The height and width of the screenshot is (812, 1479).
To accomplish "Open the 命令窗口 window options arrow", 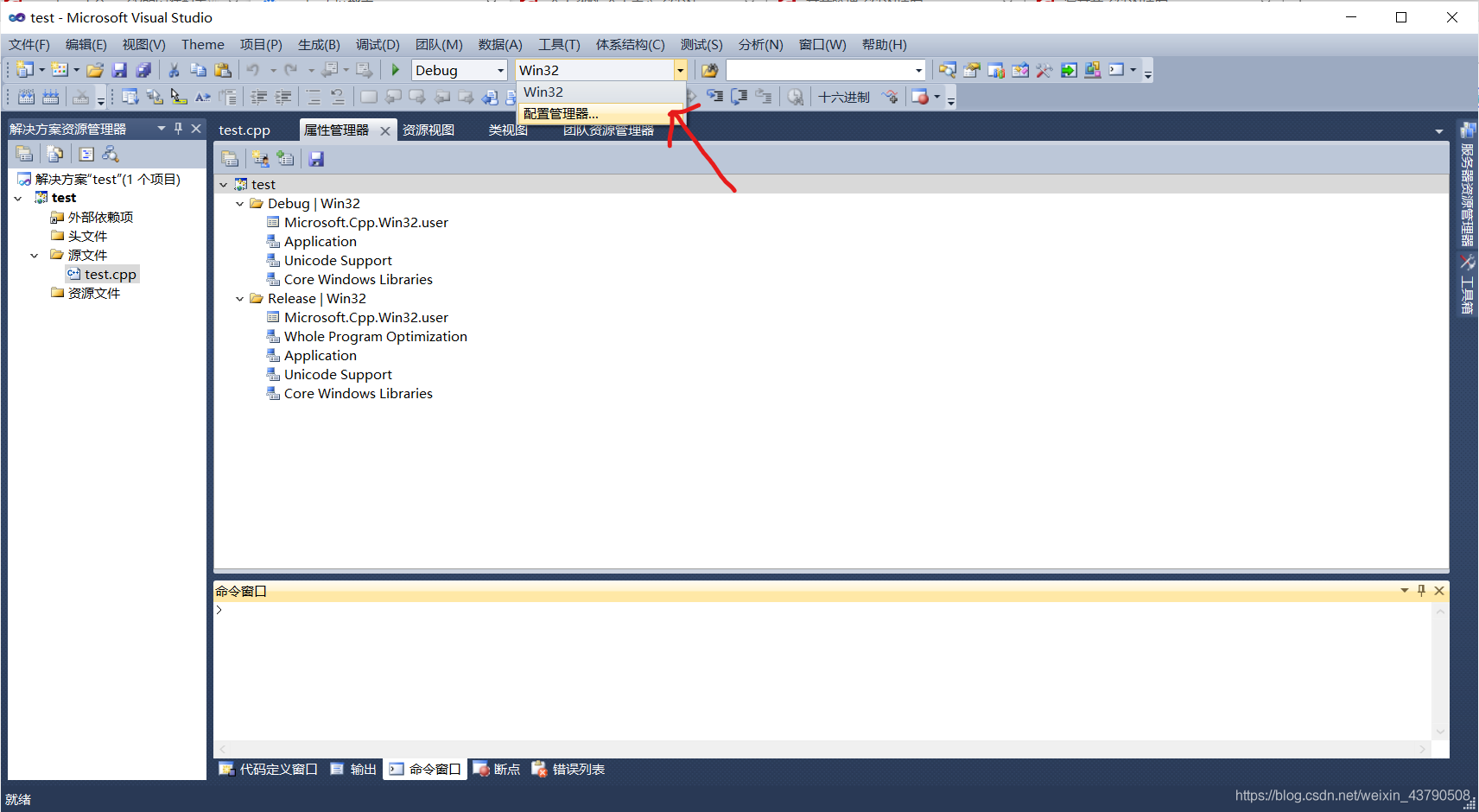I will click(1405, 591).
